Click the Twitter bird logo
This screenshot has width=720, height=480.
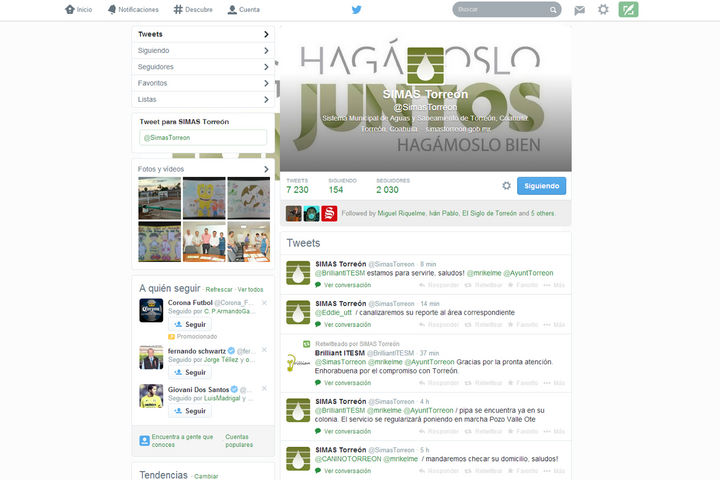356,9
